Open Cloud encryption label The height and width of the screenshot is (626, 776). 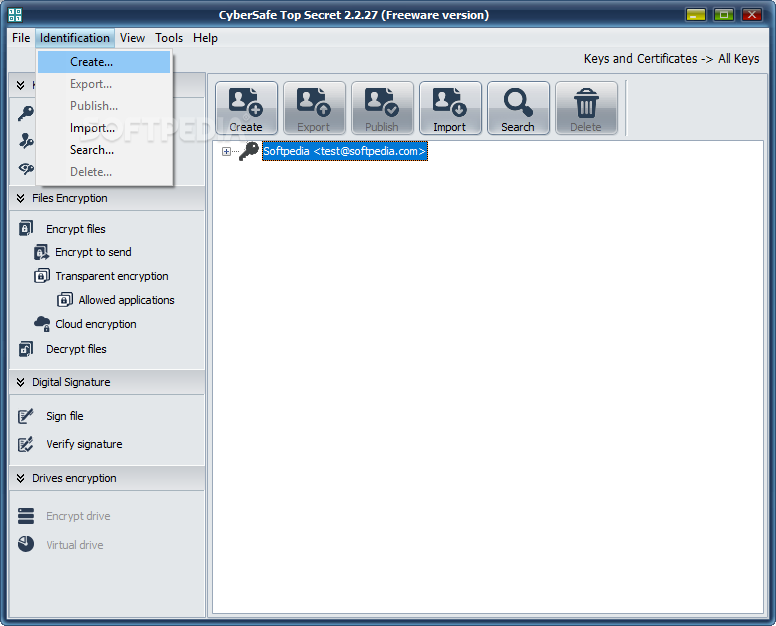96,325
